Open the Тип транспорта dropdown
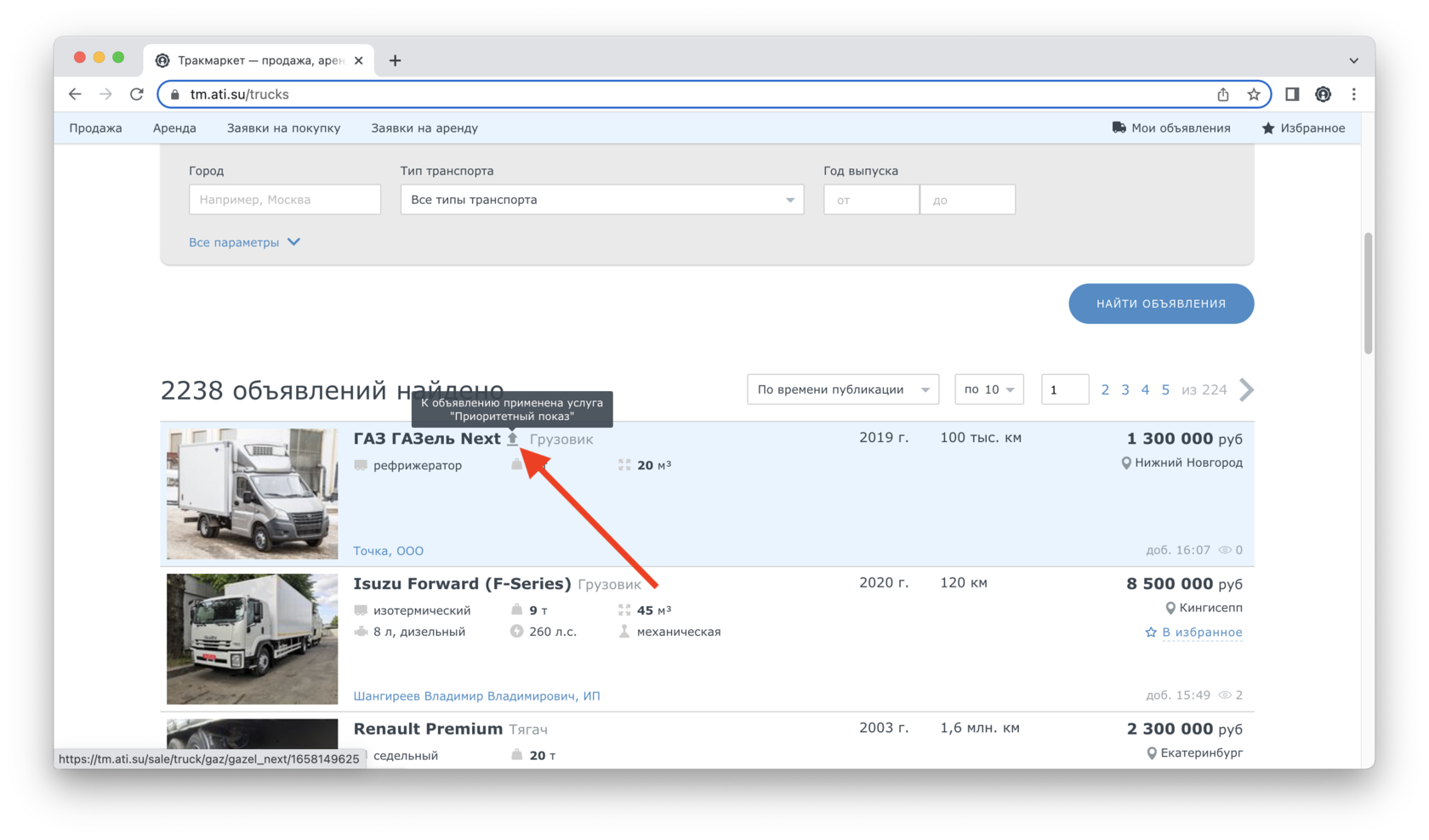Viewport: 1429px width, 840px height. (602, 200)
